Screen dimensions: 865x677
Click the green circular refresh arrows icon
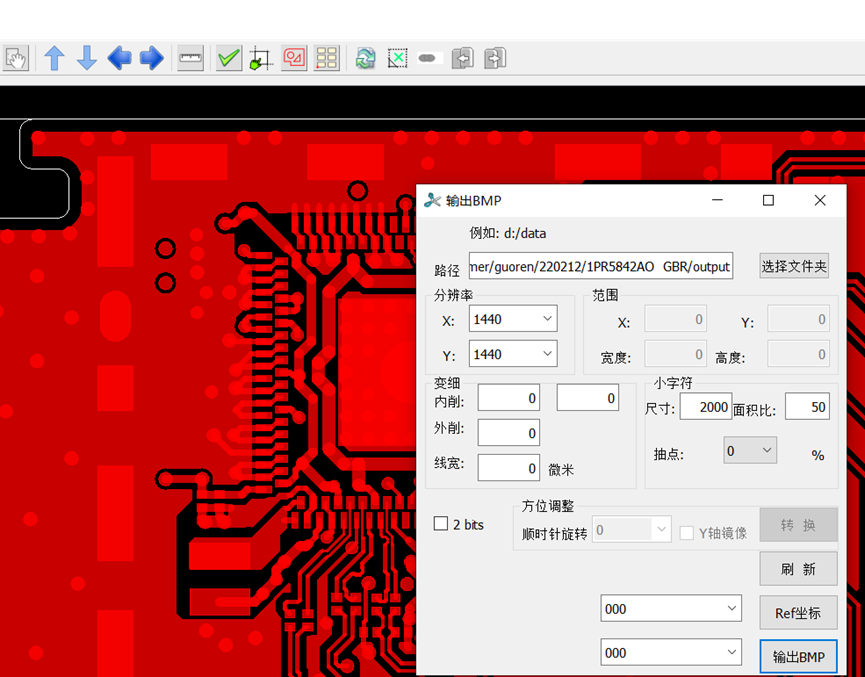[x=363, y=57]
